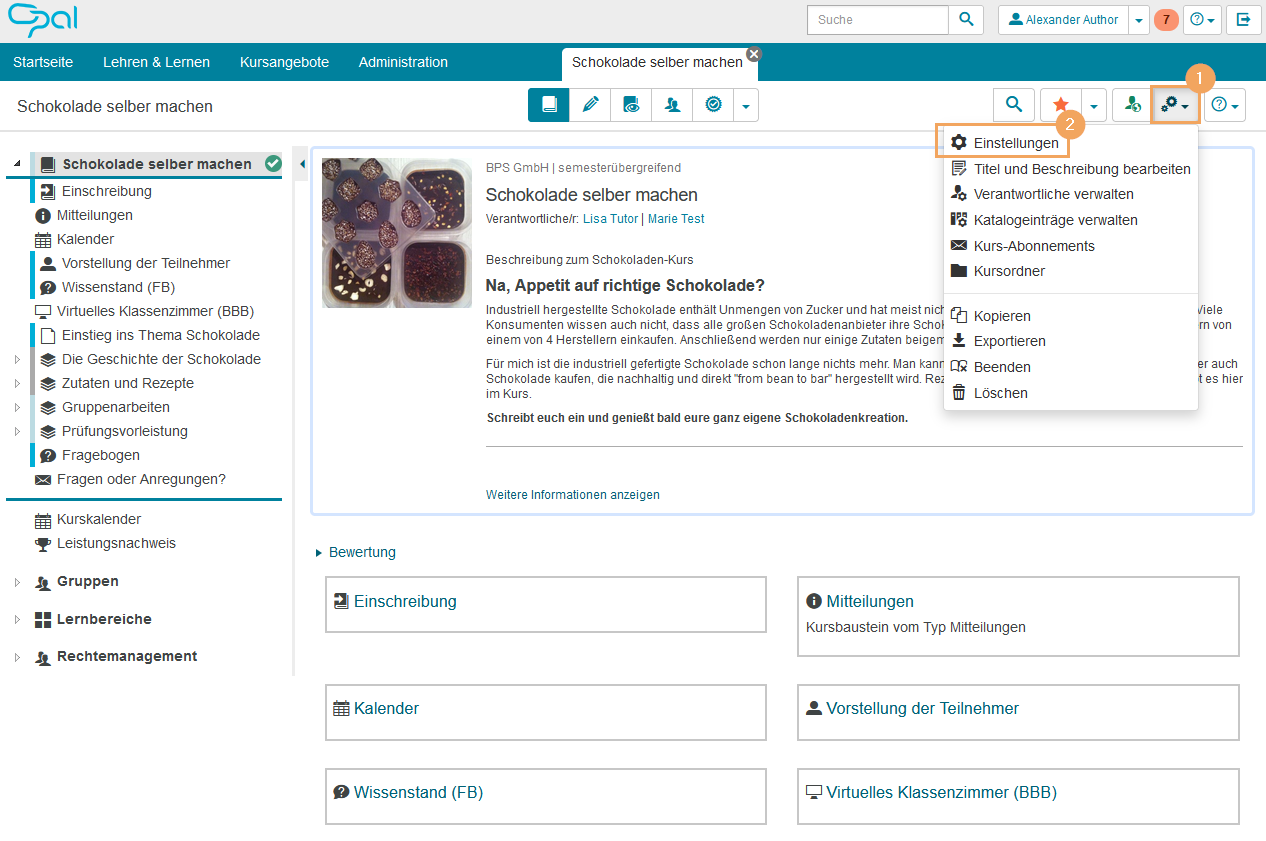The height and width of the screenshot is (841, 1266).
Task: Select Beenden from the menu
Action: coord(1070,367)
